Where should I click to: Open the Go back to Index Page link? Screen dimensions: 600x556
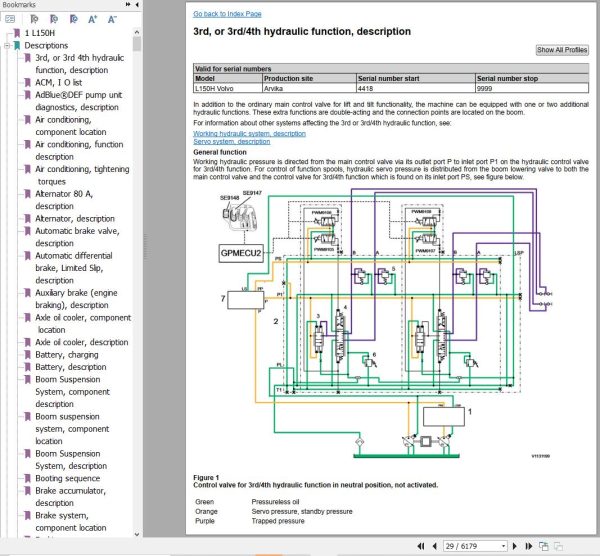[227, 14]
